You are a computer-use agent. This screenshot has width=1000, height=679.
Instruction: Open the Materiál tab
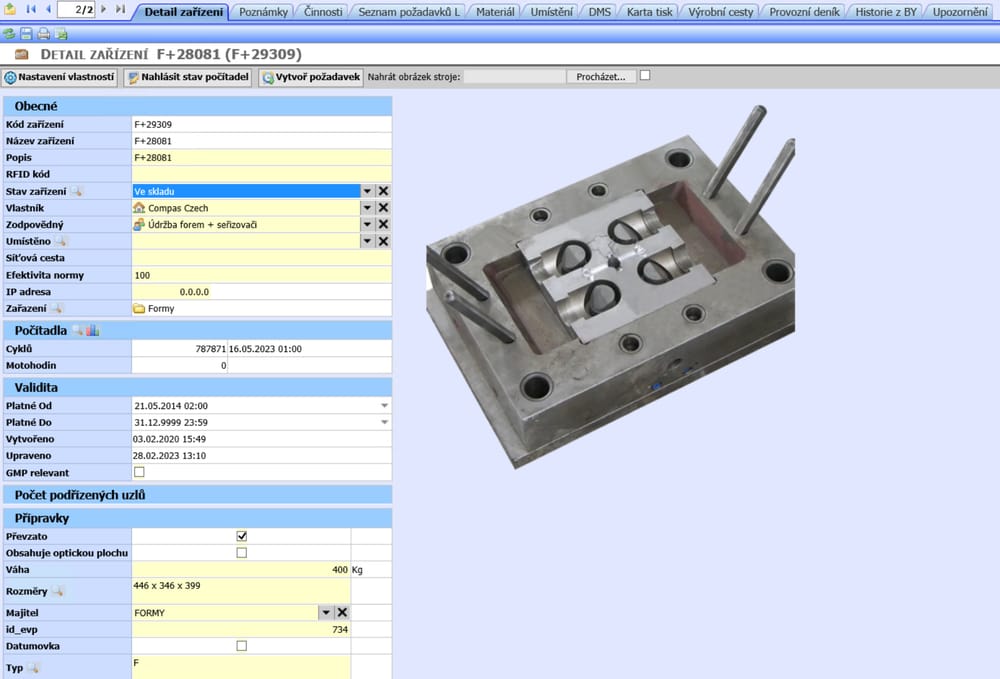coord(495,11)
